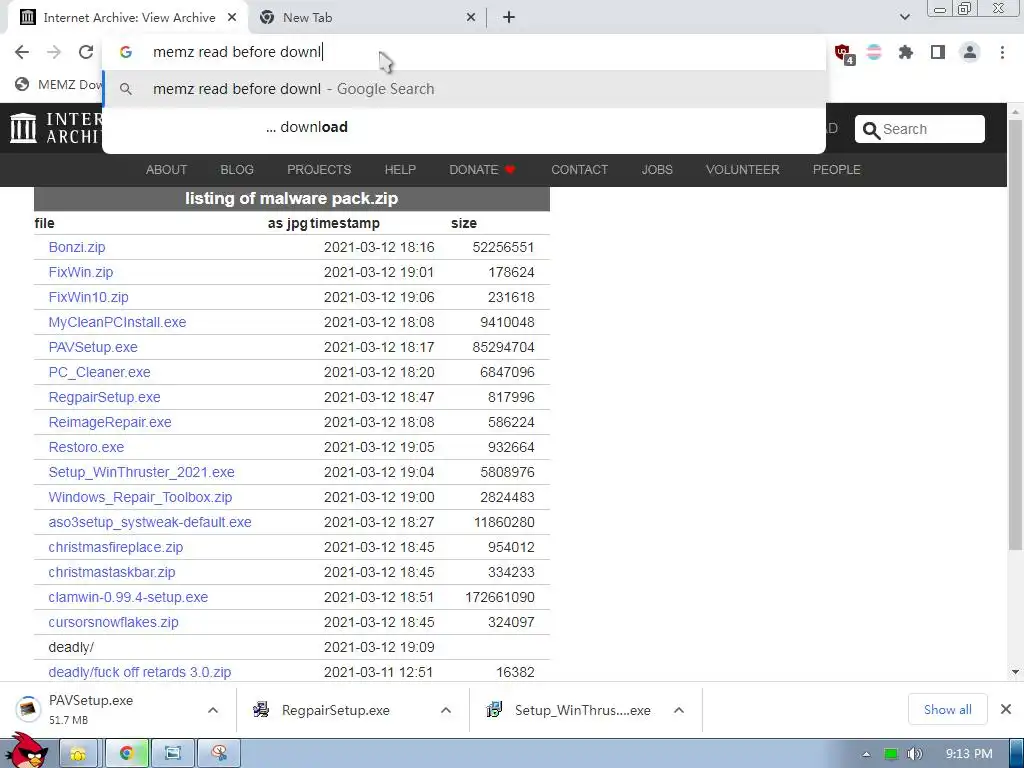Open the HELP menu item
The width and height of the screenshot is (1024, 768).
click(x=400, y=170)
